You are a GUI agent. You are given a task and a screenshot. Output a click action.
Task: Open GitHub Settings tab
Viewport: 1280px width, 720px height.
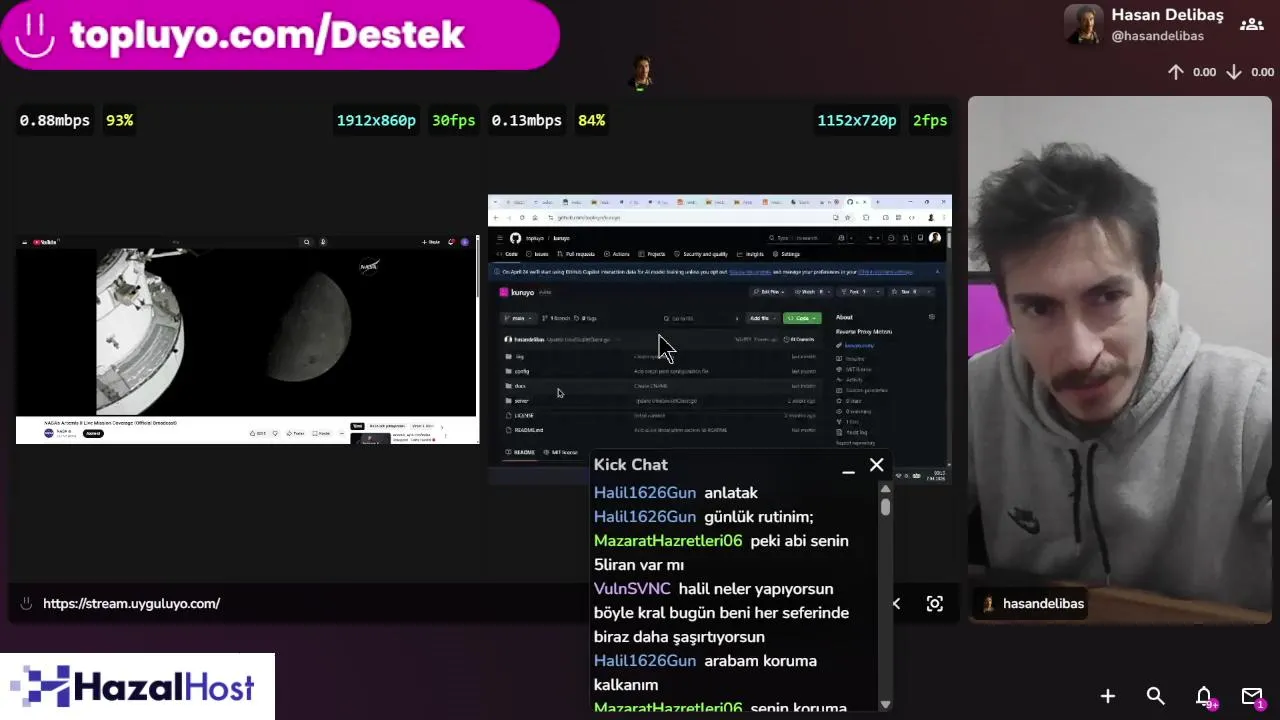point(786,254)
